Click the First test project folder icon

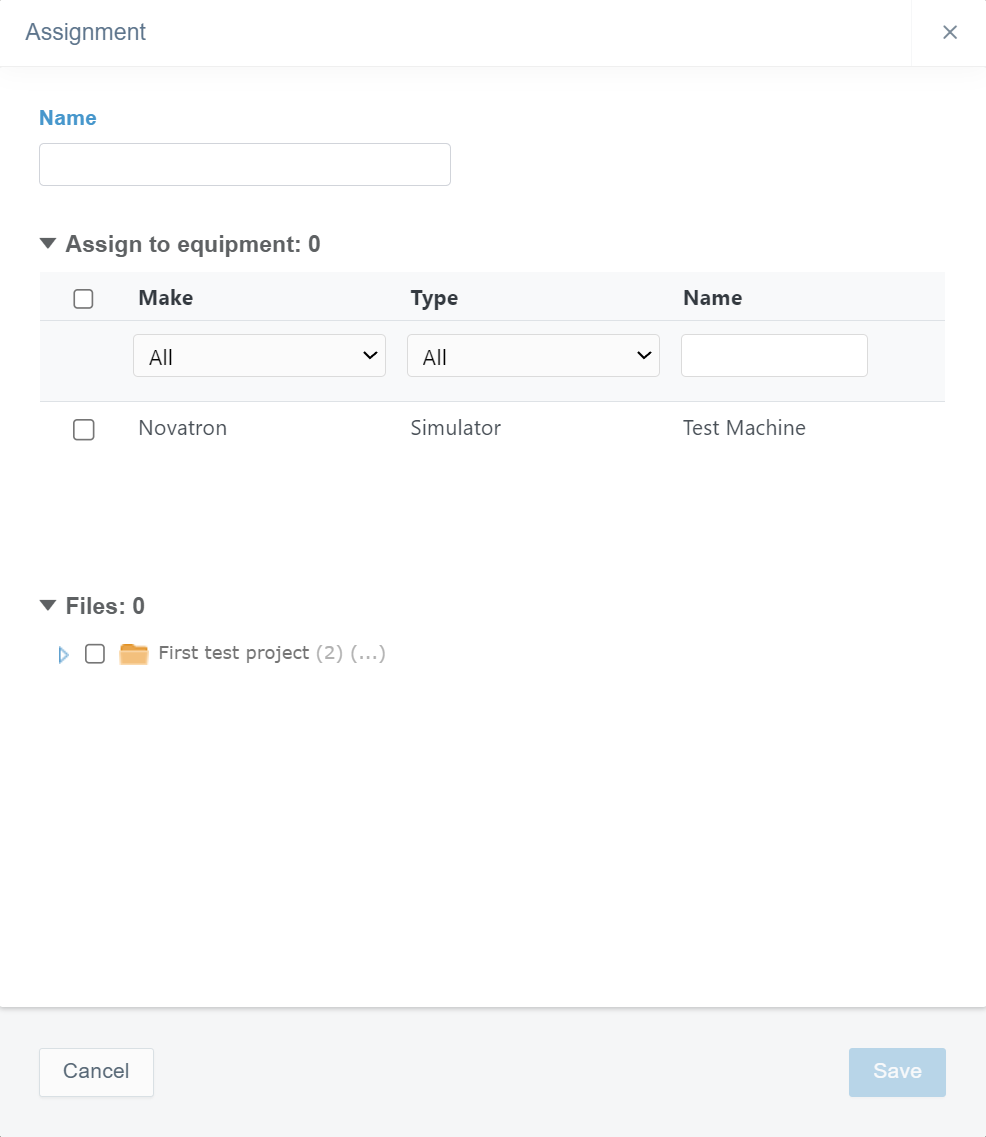point(134,654)
